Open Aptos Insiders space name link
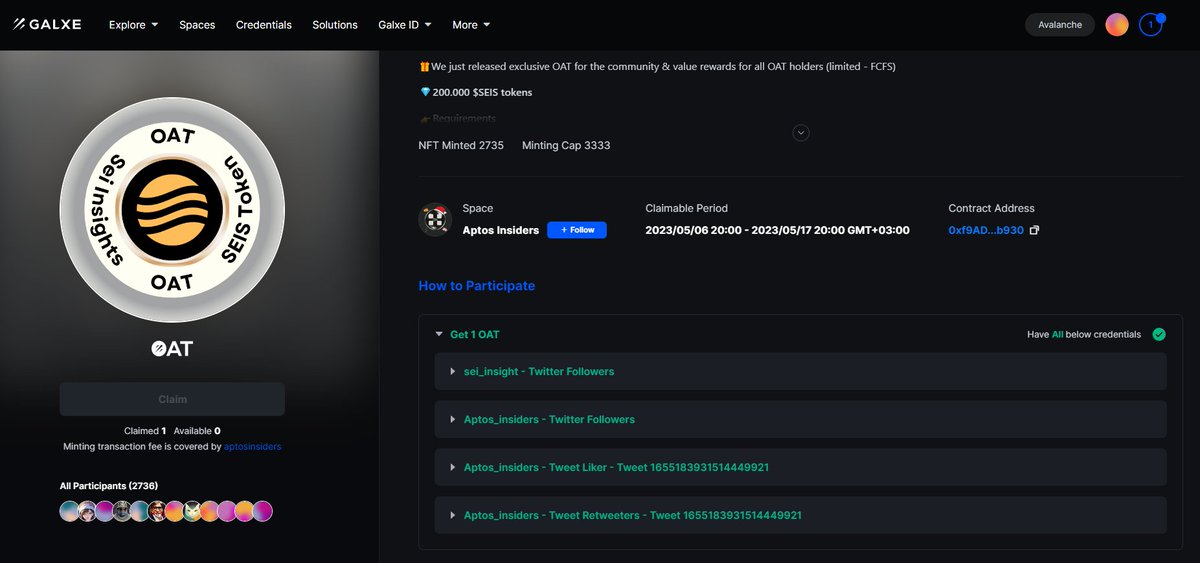This screenshot has width=1200, height=563. pos(500,230)
